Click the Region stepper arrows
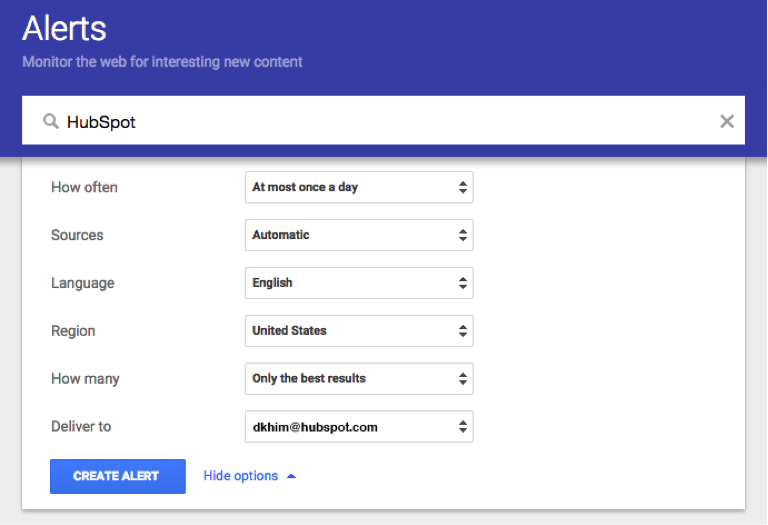The height and width of the screenshot is (525, 768). tap(462, 331)
